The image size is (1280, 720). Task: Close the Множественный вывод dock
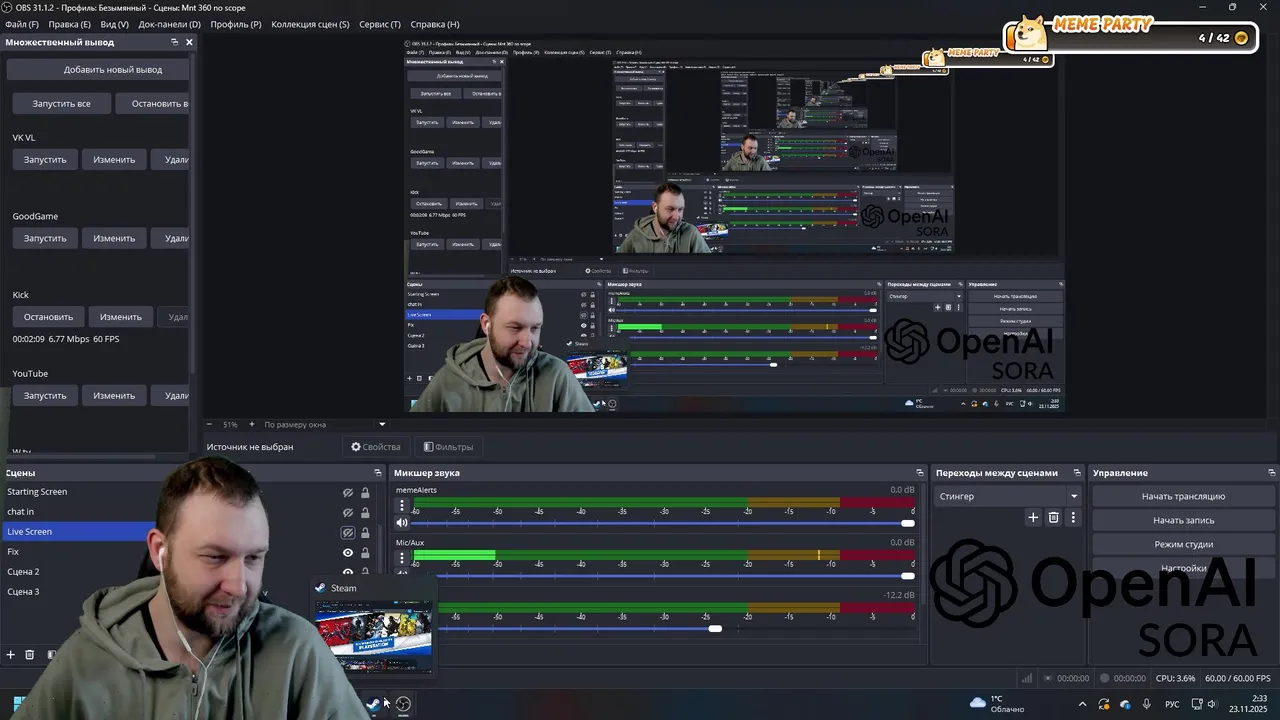pos(189,42)
